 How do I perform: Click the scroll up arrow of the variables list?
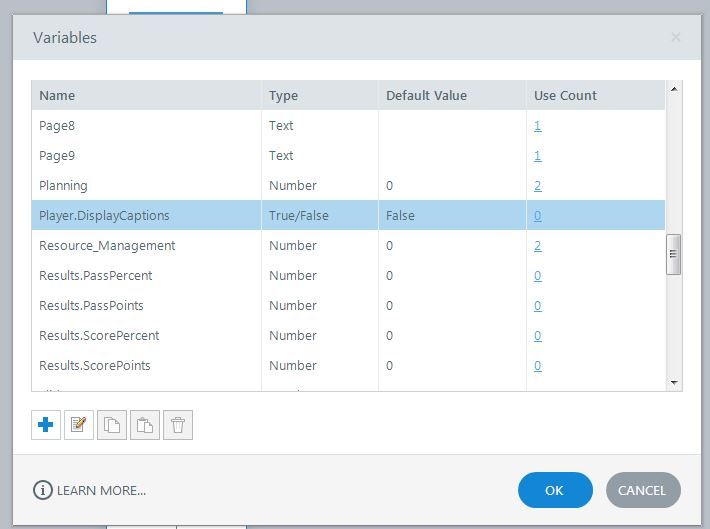(x=674, y=89)
